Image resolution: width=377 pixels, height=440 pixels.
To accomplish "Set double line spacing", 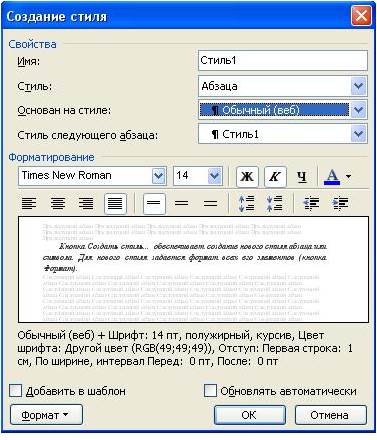I will pos(210,203).
